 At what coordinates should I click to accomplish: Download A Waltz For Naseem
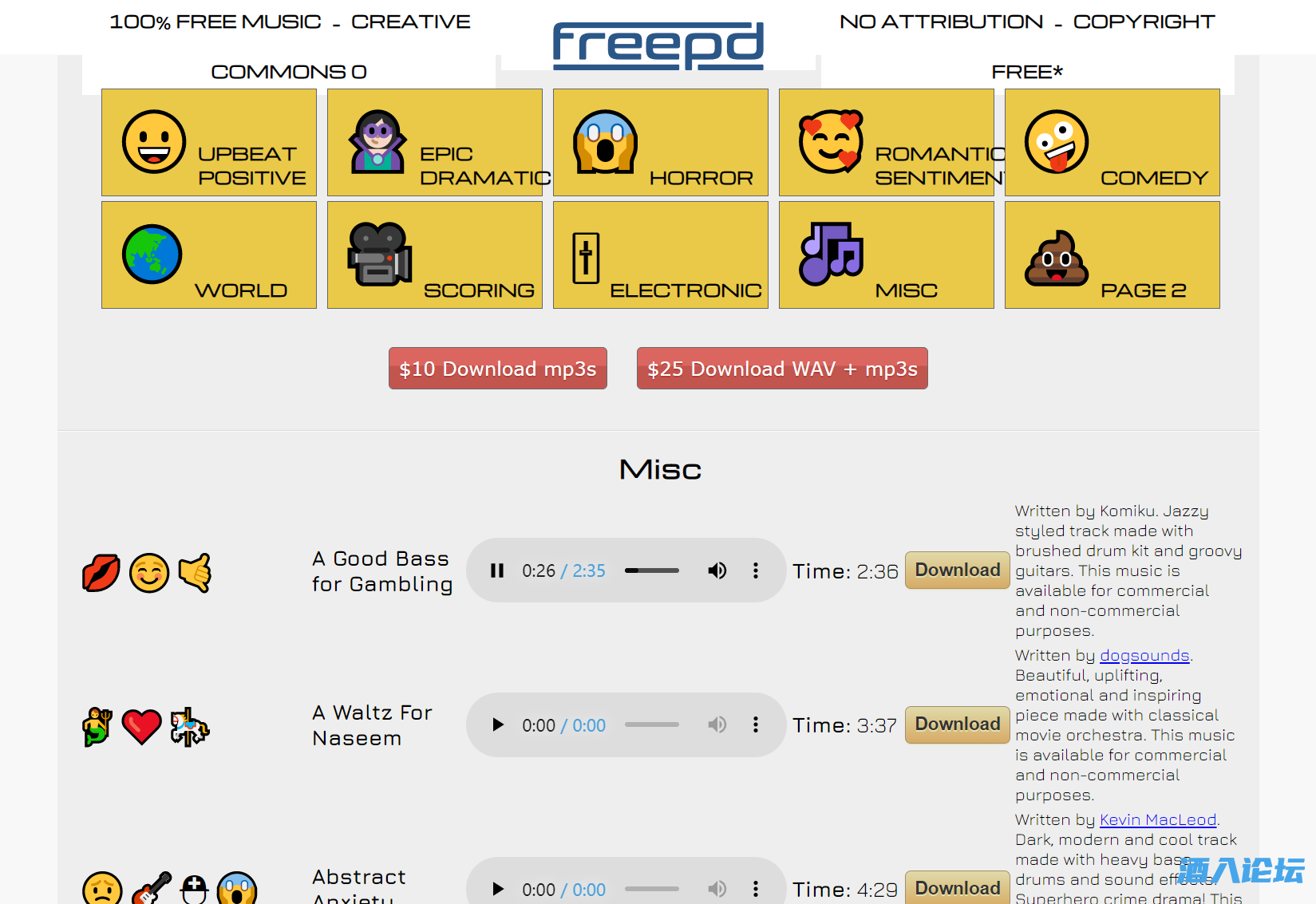pyautogui.click(x=958, y=724)
